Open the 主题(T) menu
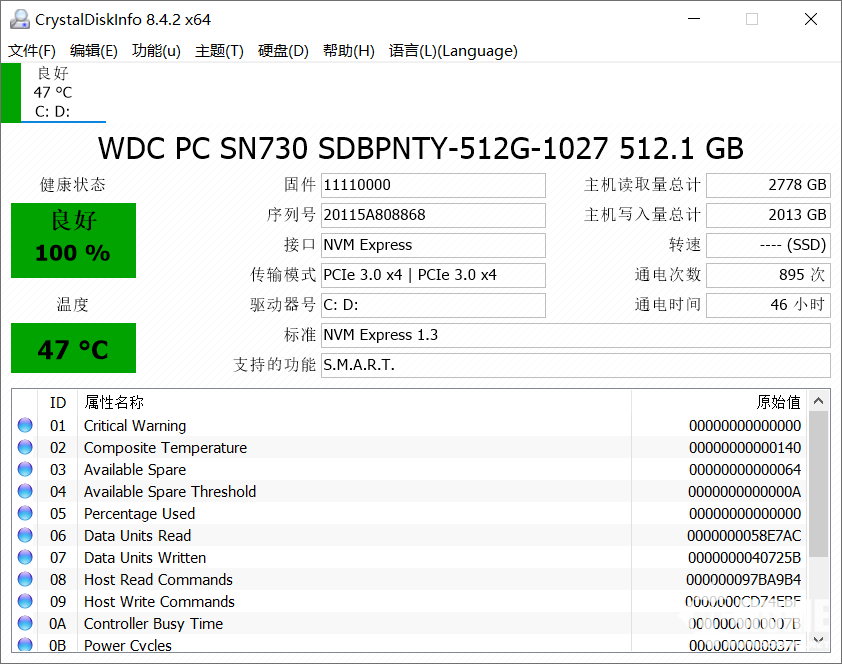The width and height of the screenshot is (842, 664). [x=219, y=51]
